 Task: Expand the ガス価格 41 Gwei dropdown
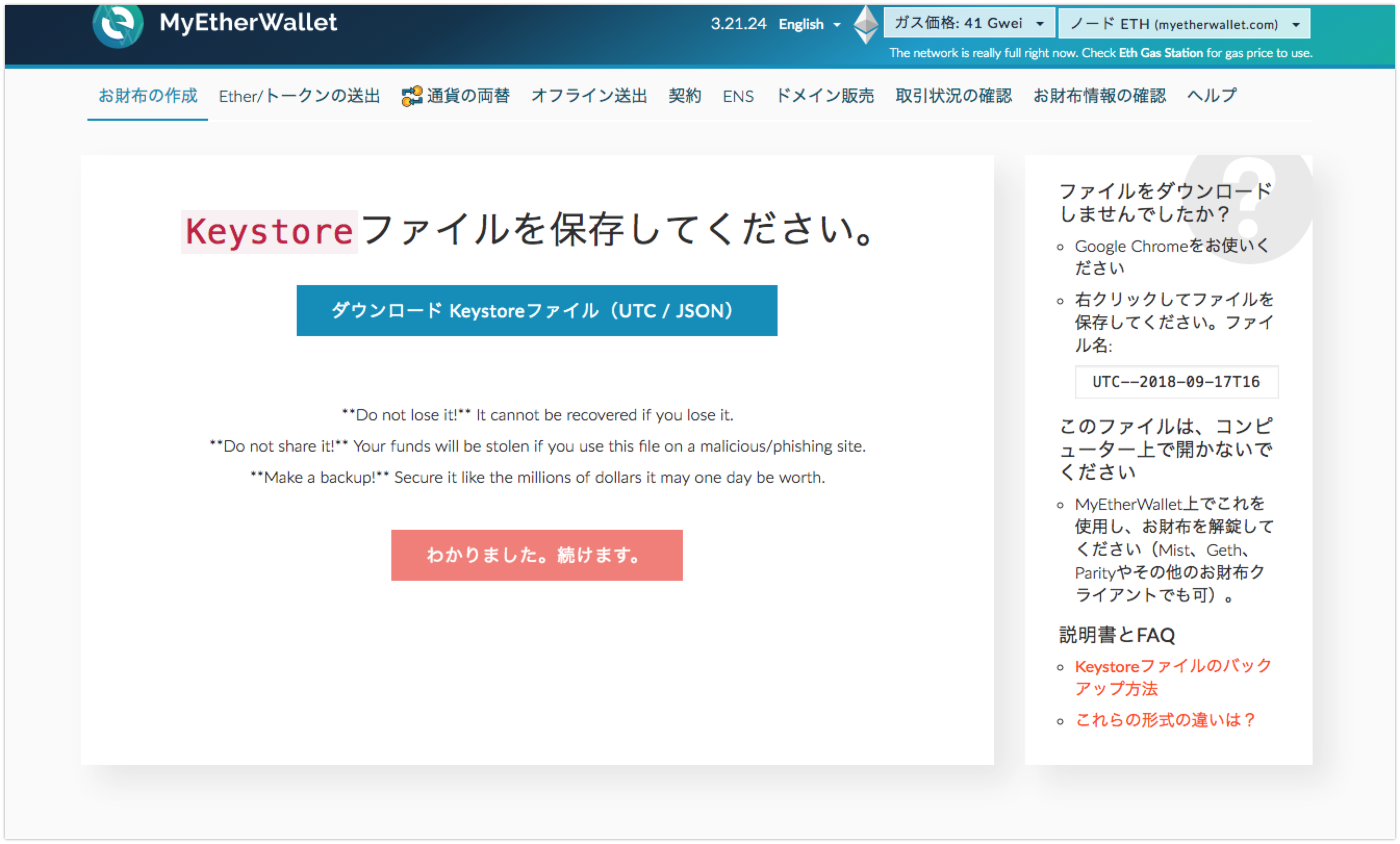click(969, 23)
